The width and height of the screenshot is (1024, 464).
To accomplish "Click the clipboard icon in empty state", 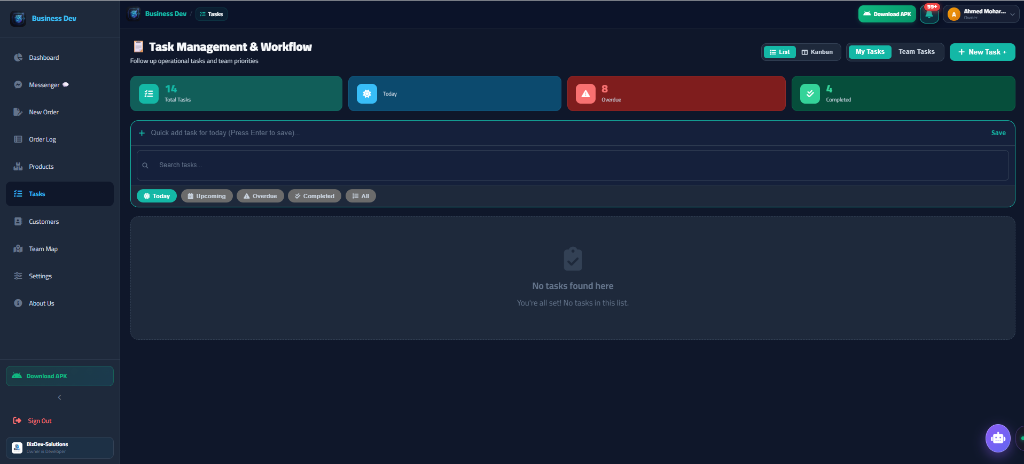I will coord(573,259).
